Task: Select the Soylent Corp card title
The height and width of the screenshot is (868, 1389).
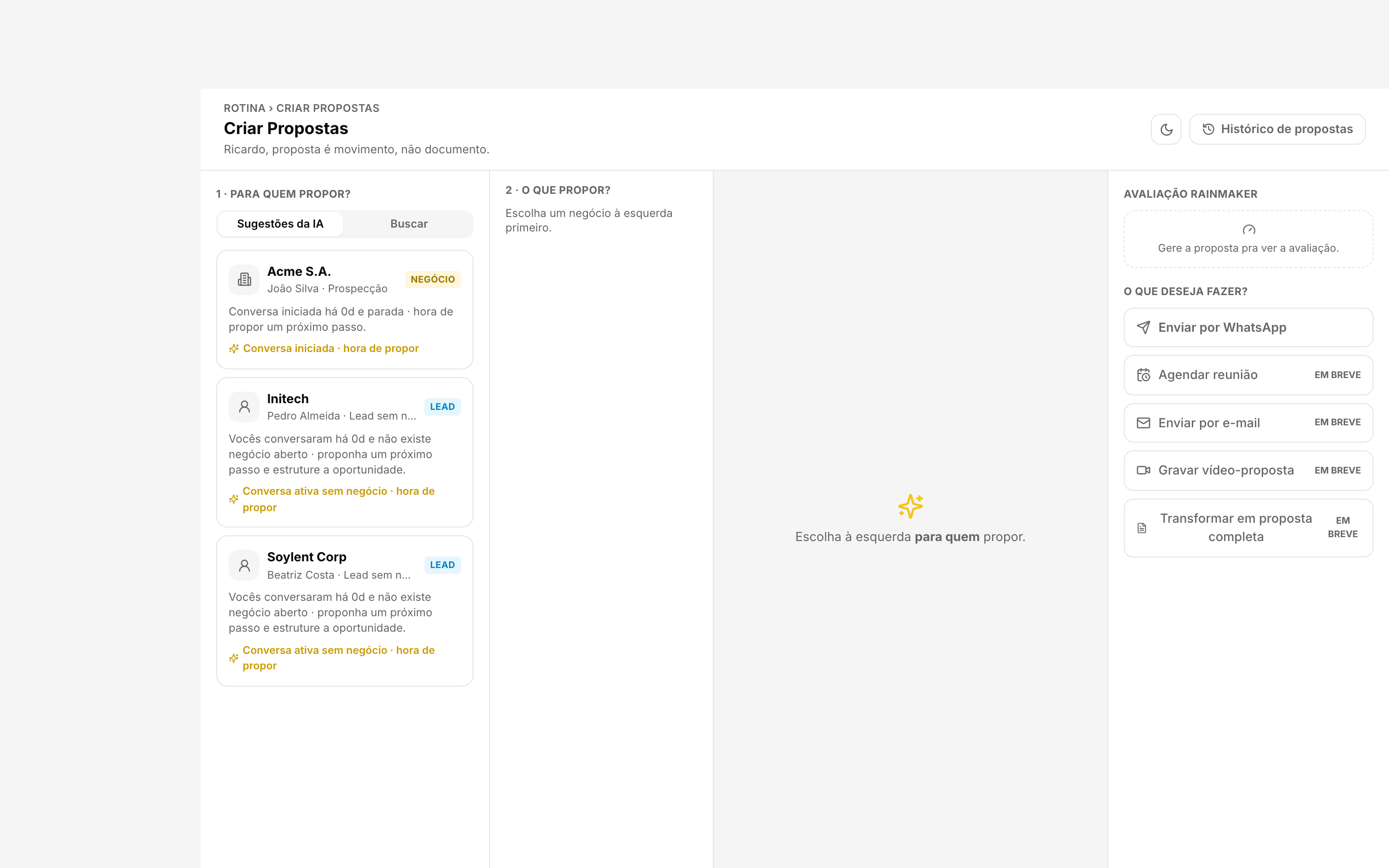Action: [307, 557]
